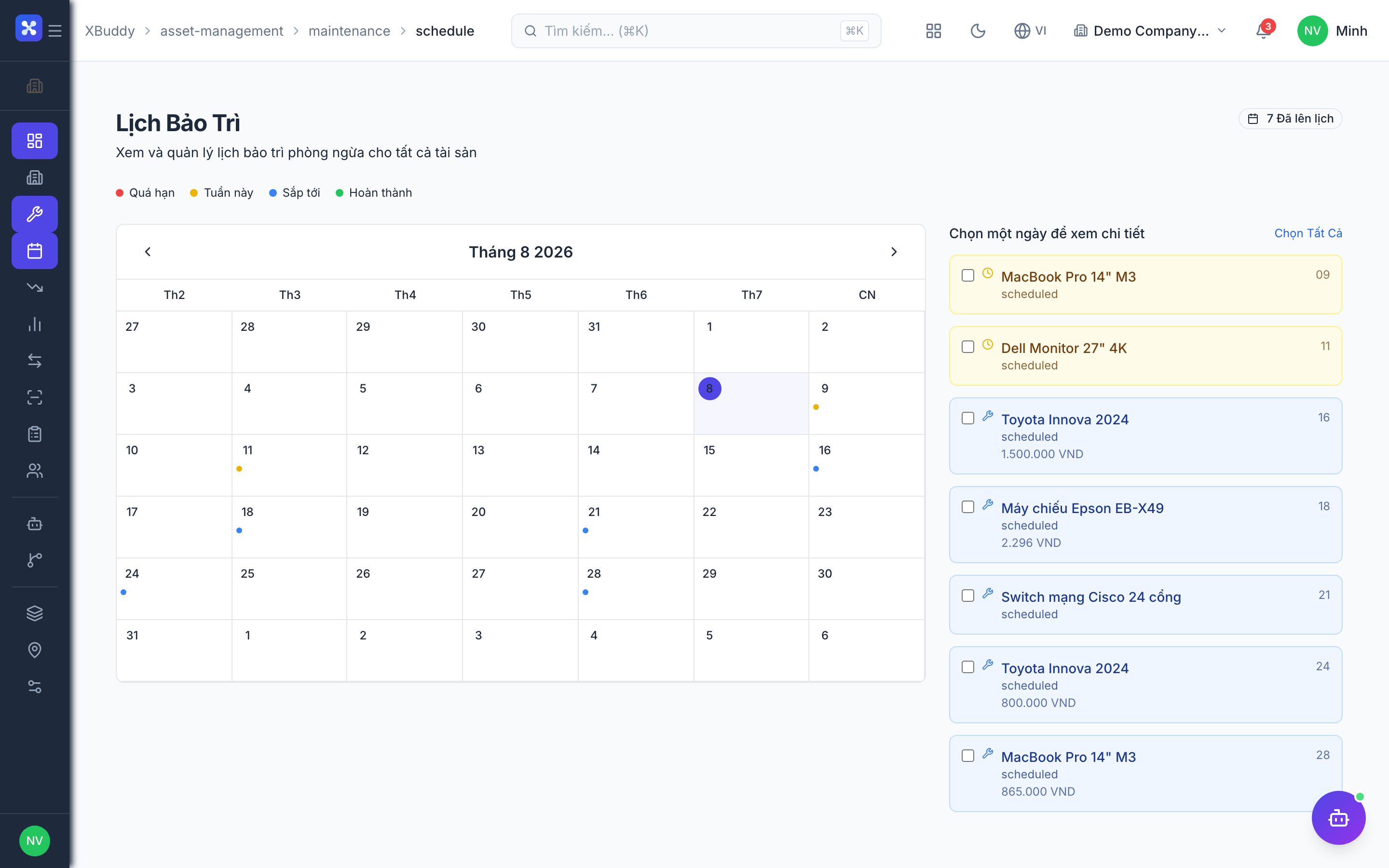This screenshot has height=868, width=1389.
Task: Click asset-management breadcrumb link
Action: point(221,31)
